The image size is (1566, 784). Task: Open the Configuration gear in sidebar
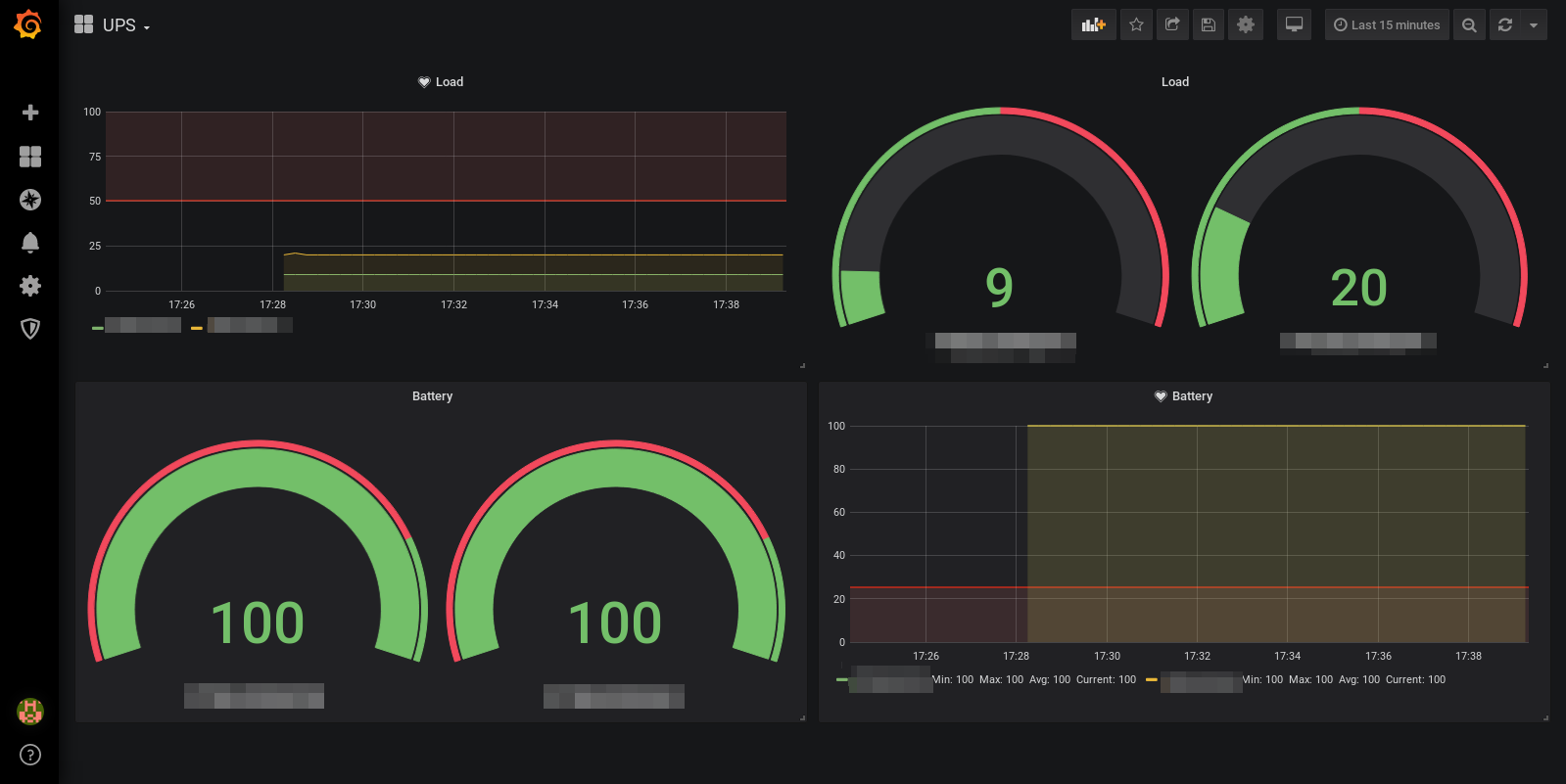tap(30, 286)
